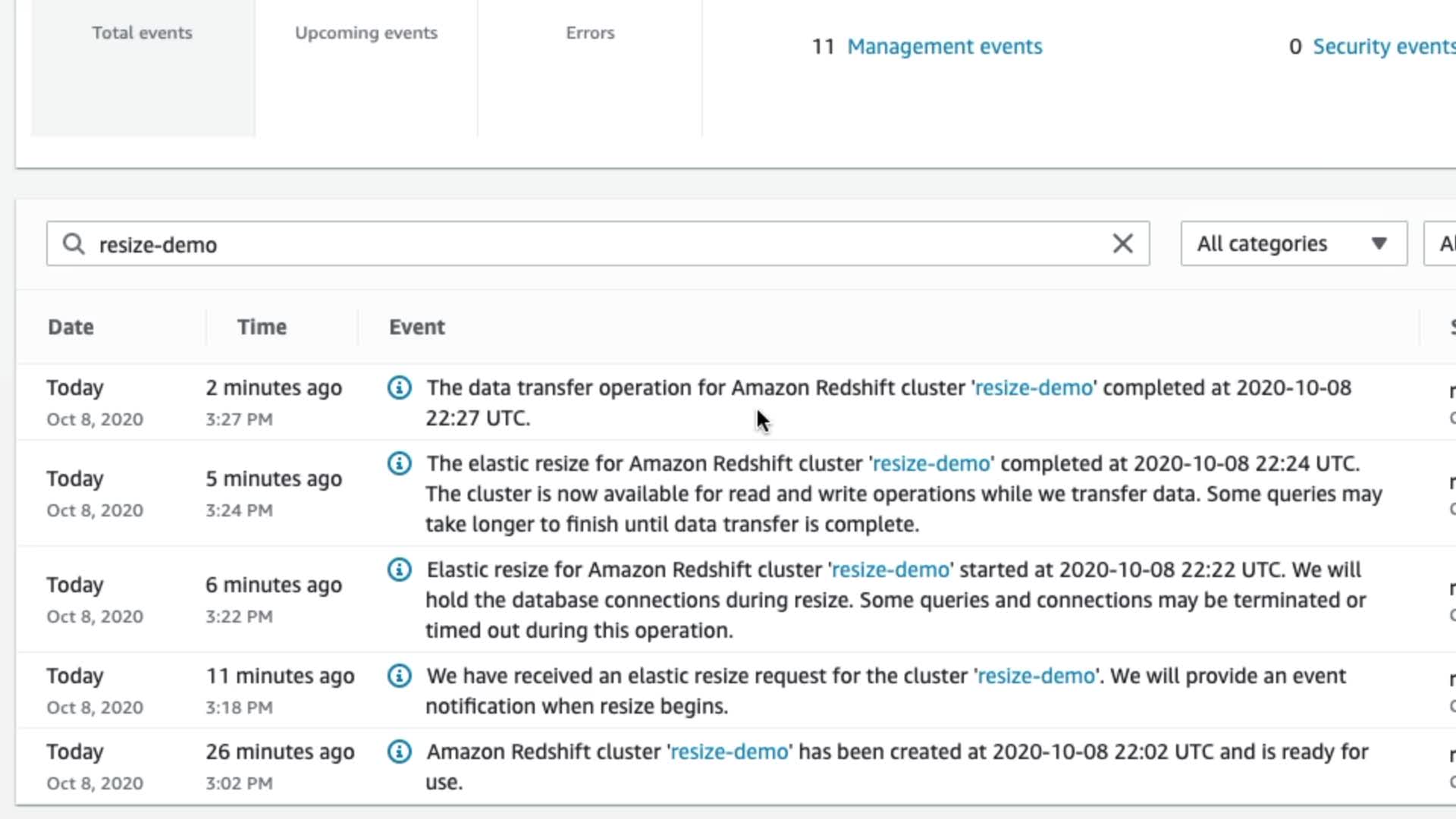This screenshot has height=819, width=1456.
Task: Switch to the Errors tab
Action: coord(590,33)
